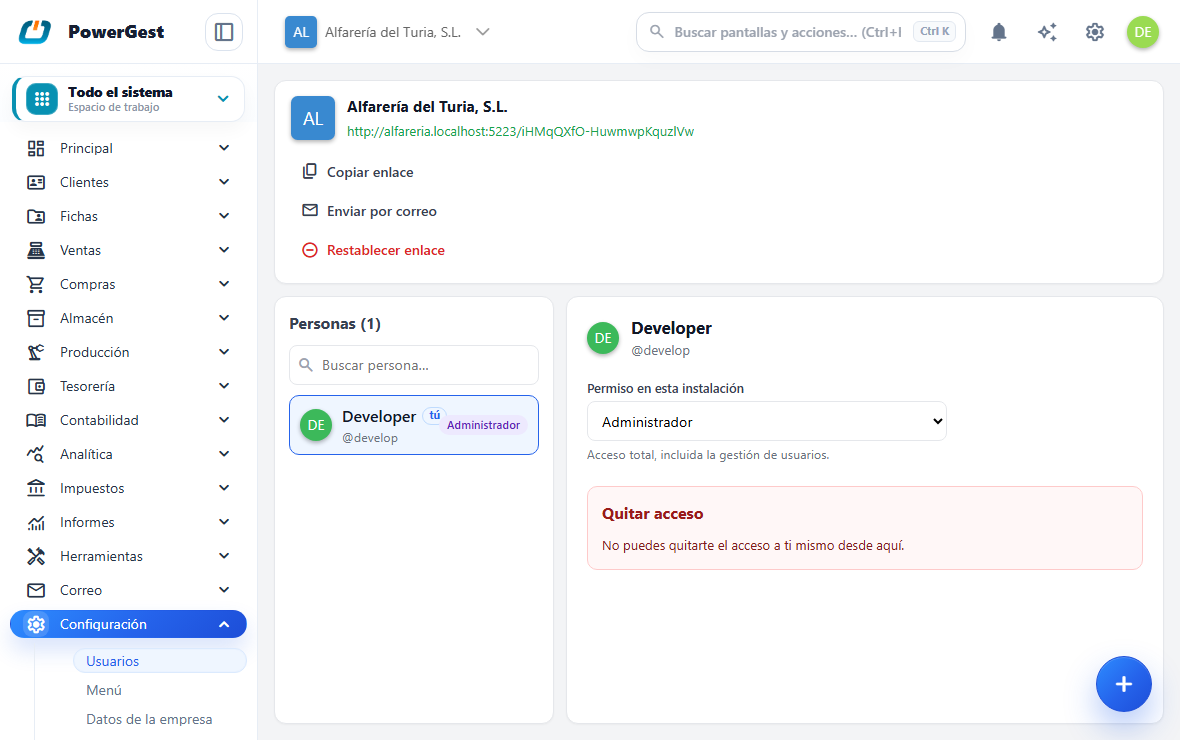Expand the Clientes section chevron

pyautogui.click(x=224, y=182)
